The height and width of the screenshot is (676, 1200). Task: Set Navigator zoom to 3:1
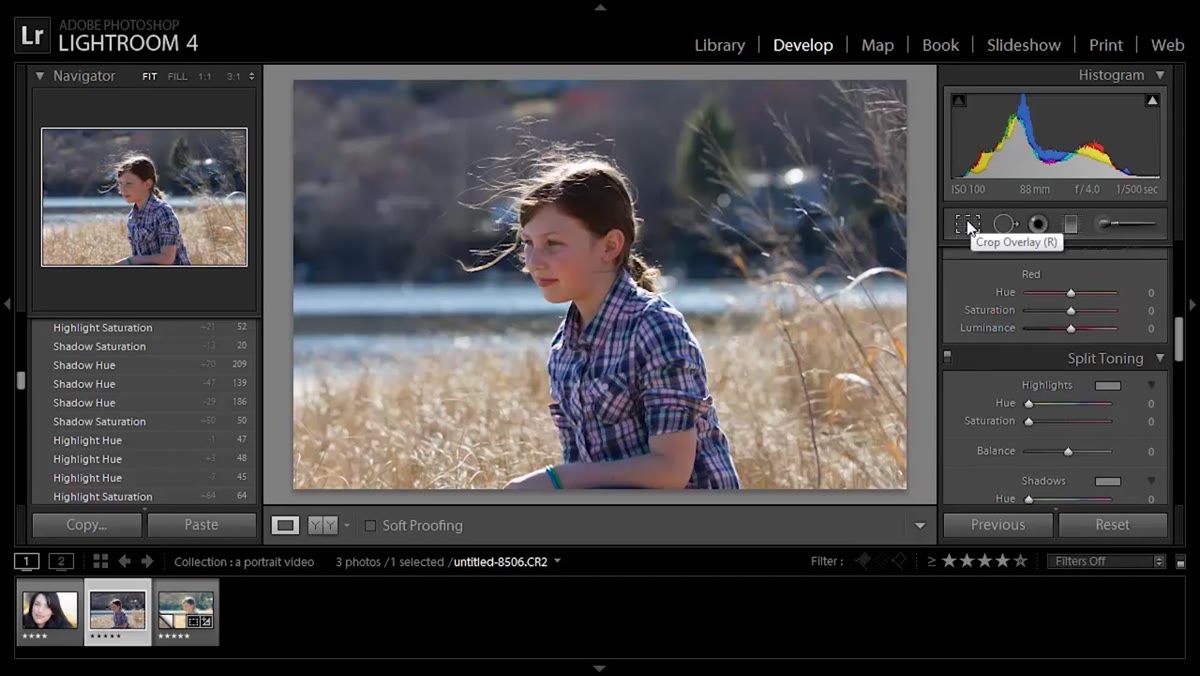[x=233, y=76]
